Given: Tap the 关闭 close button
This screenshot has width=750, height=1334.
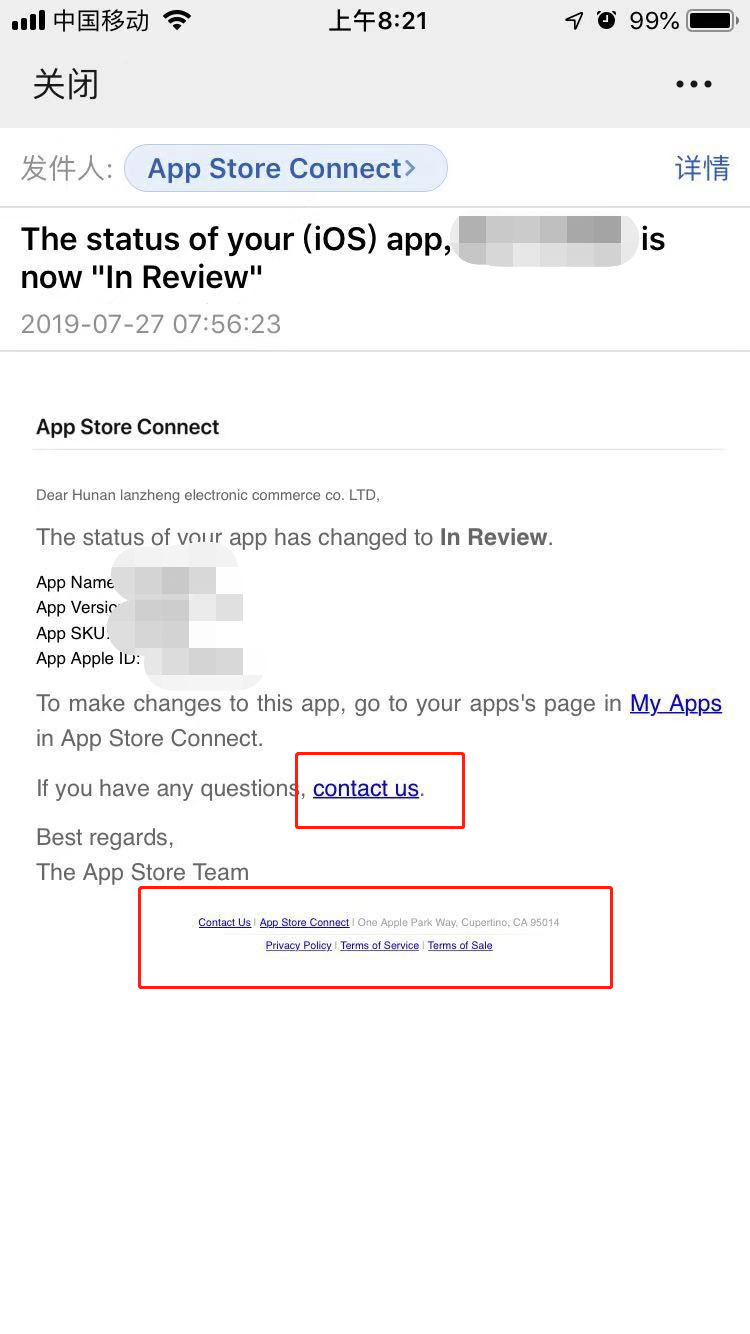Looking at the screenshot, I should click(x=66, y=84).
